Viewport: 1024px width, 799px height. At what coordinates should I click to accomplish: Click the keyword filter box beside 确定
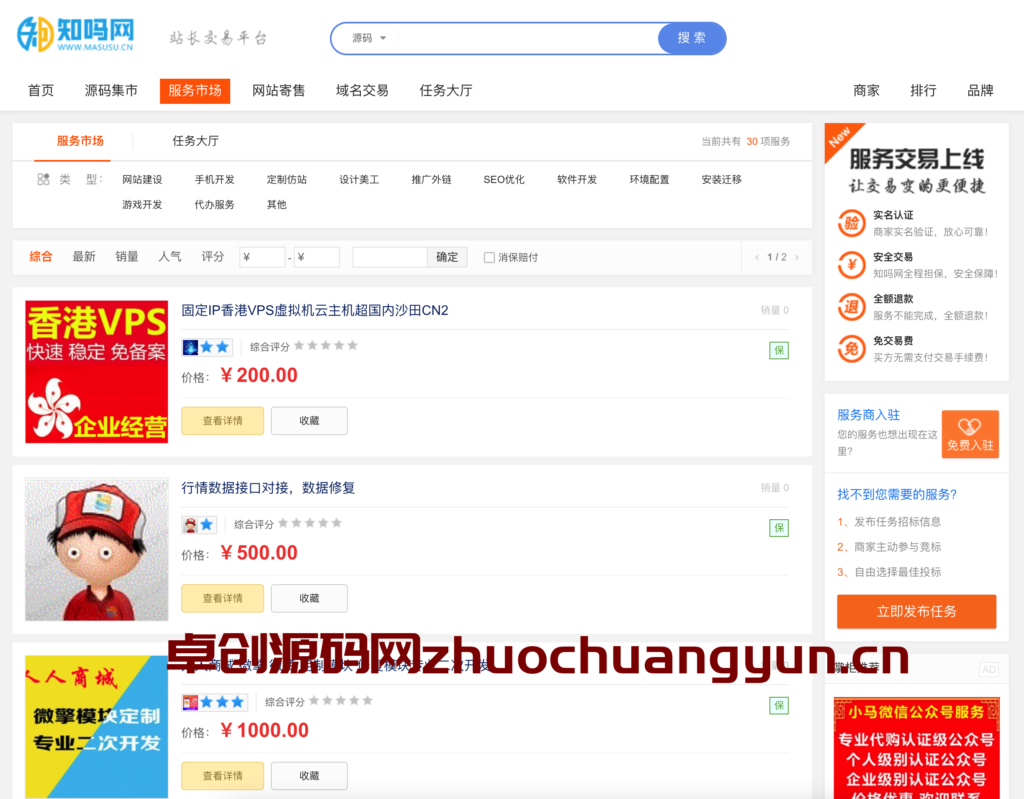coord(390,257)
